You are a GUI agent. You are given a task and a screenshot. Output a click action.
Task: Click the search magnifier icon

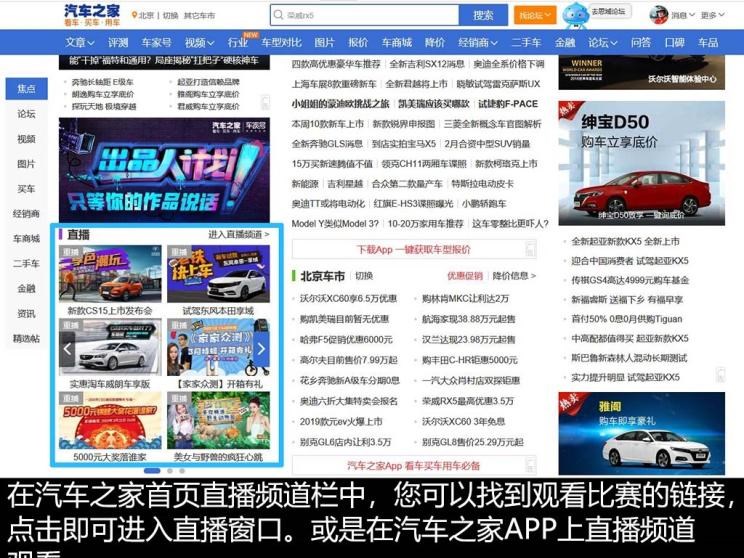coord(279,16)
